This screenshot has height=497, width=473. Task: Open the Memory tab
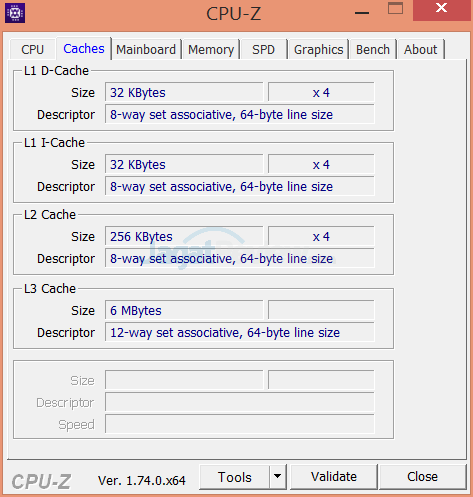point(211,50)
